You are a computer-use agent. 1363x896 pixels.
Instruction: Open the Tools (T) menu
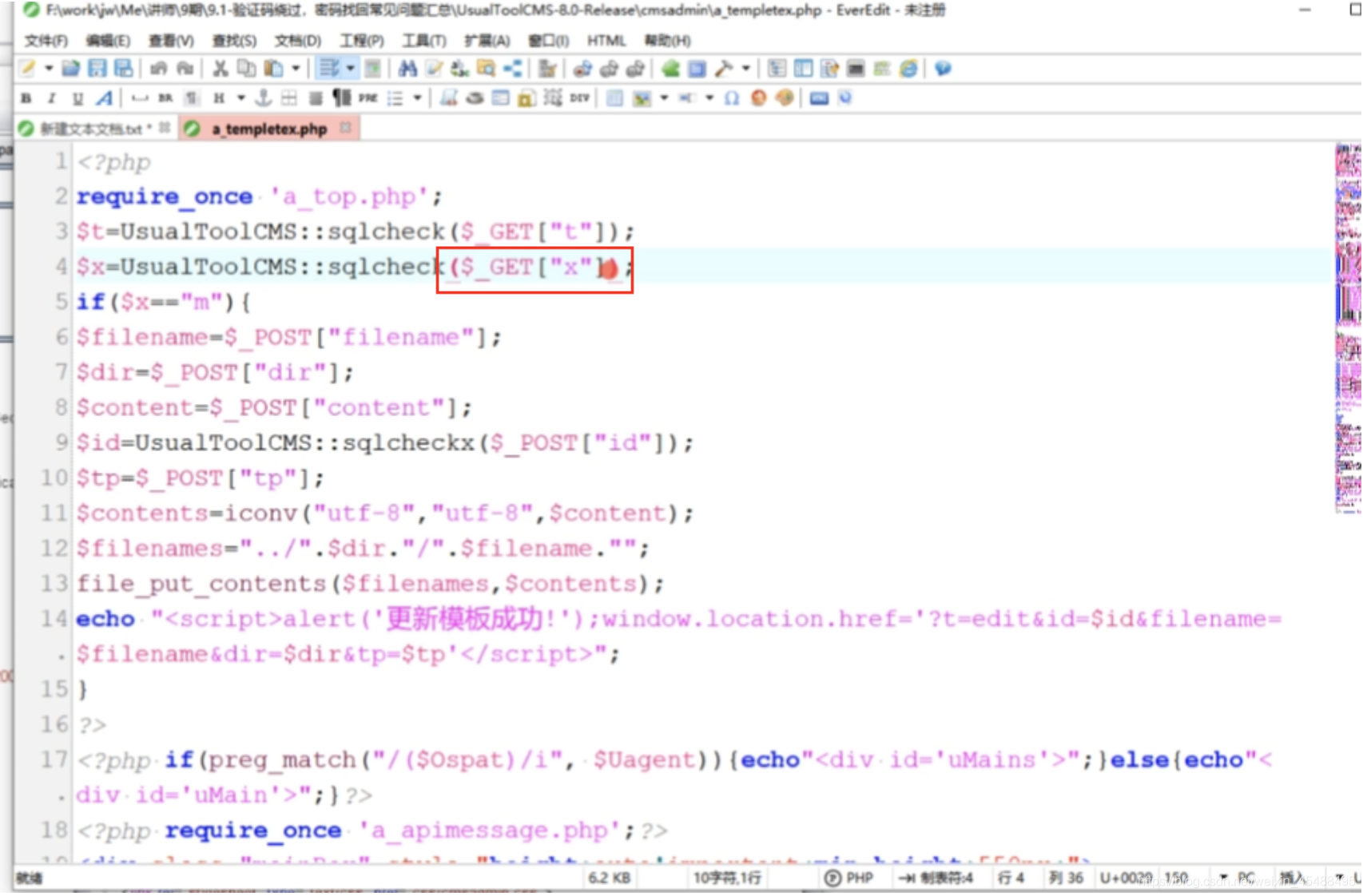pos(424,40)
